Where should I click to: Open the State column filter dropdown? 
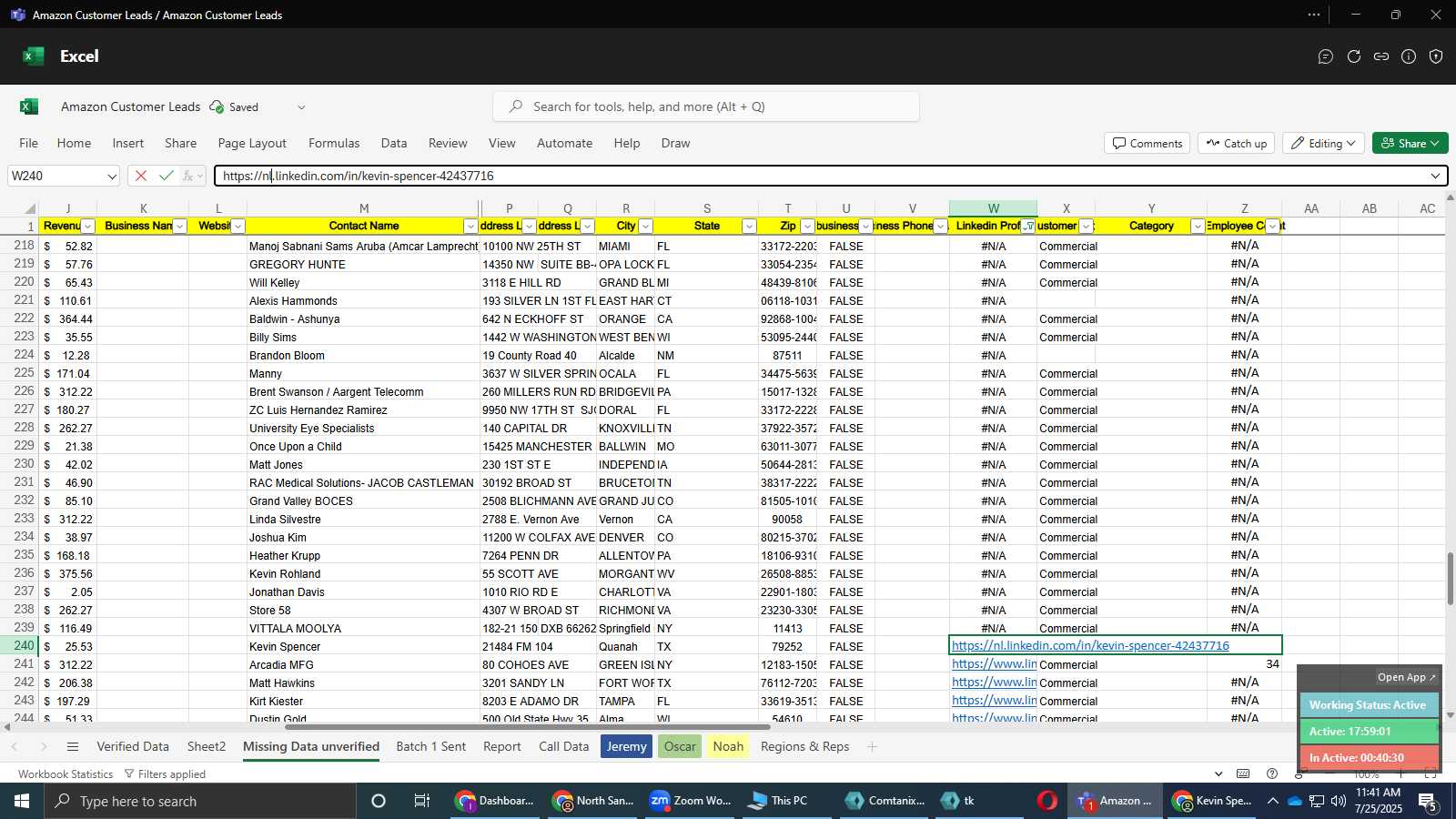click(x=749, y=227)
